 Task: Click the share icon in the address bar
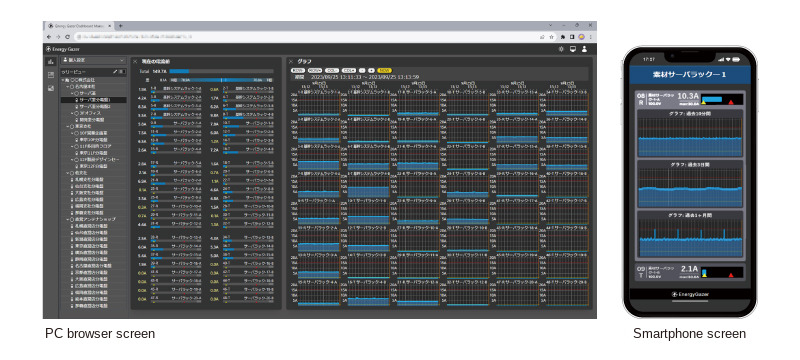tap(542, 37)
